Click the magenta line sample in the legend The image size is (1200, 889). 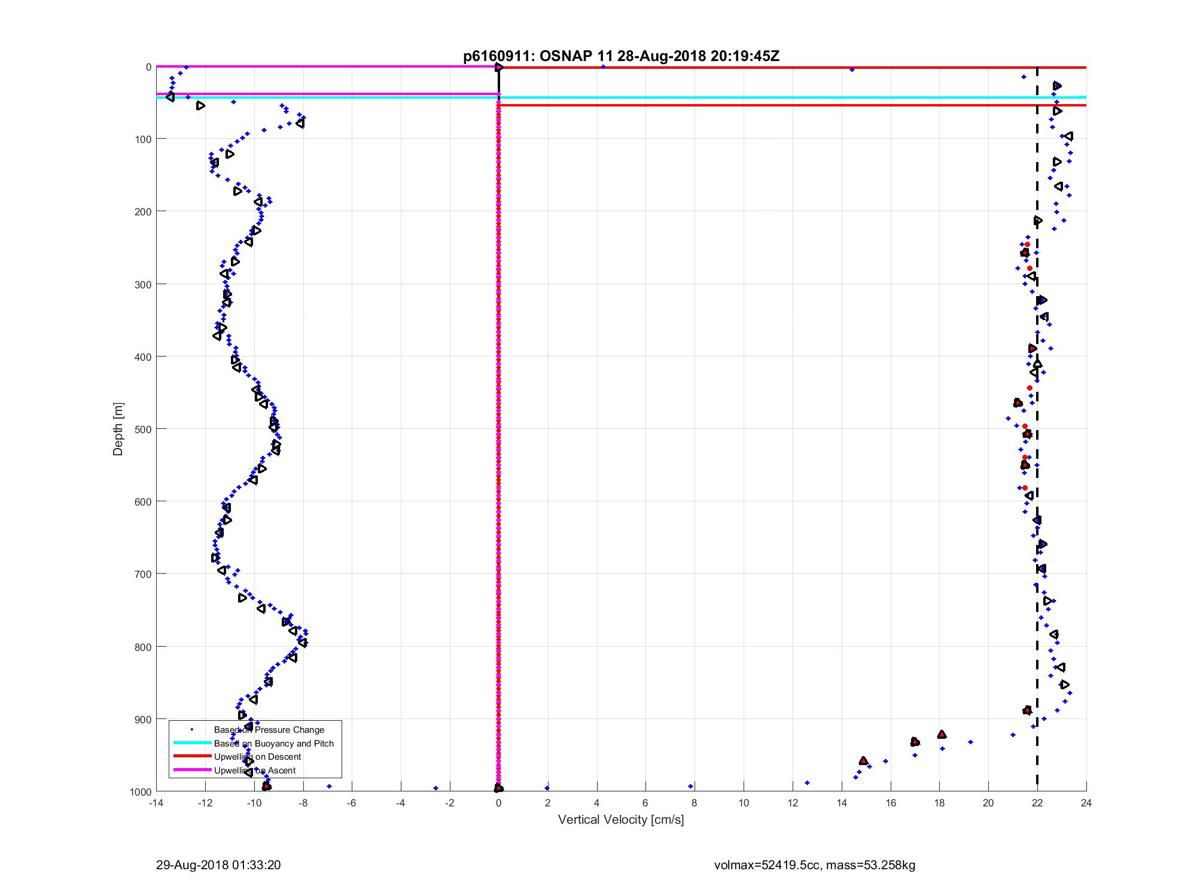click(x=191, y=771)
